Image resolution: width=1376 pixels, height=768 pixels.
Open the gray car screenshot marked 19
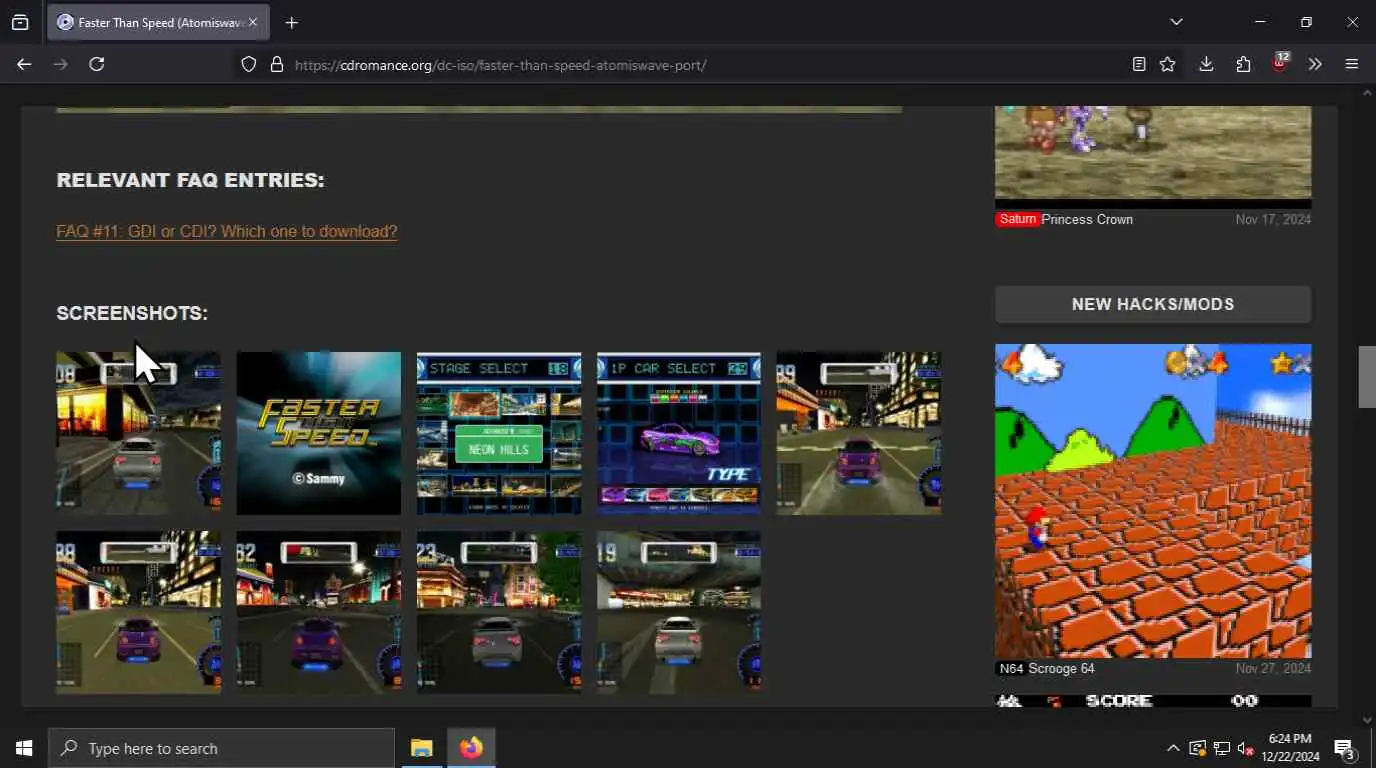pos(679,612)
